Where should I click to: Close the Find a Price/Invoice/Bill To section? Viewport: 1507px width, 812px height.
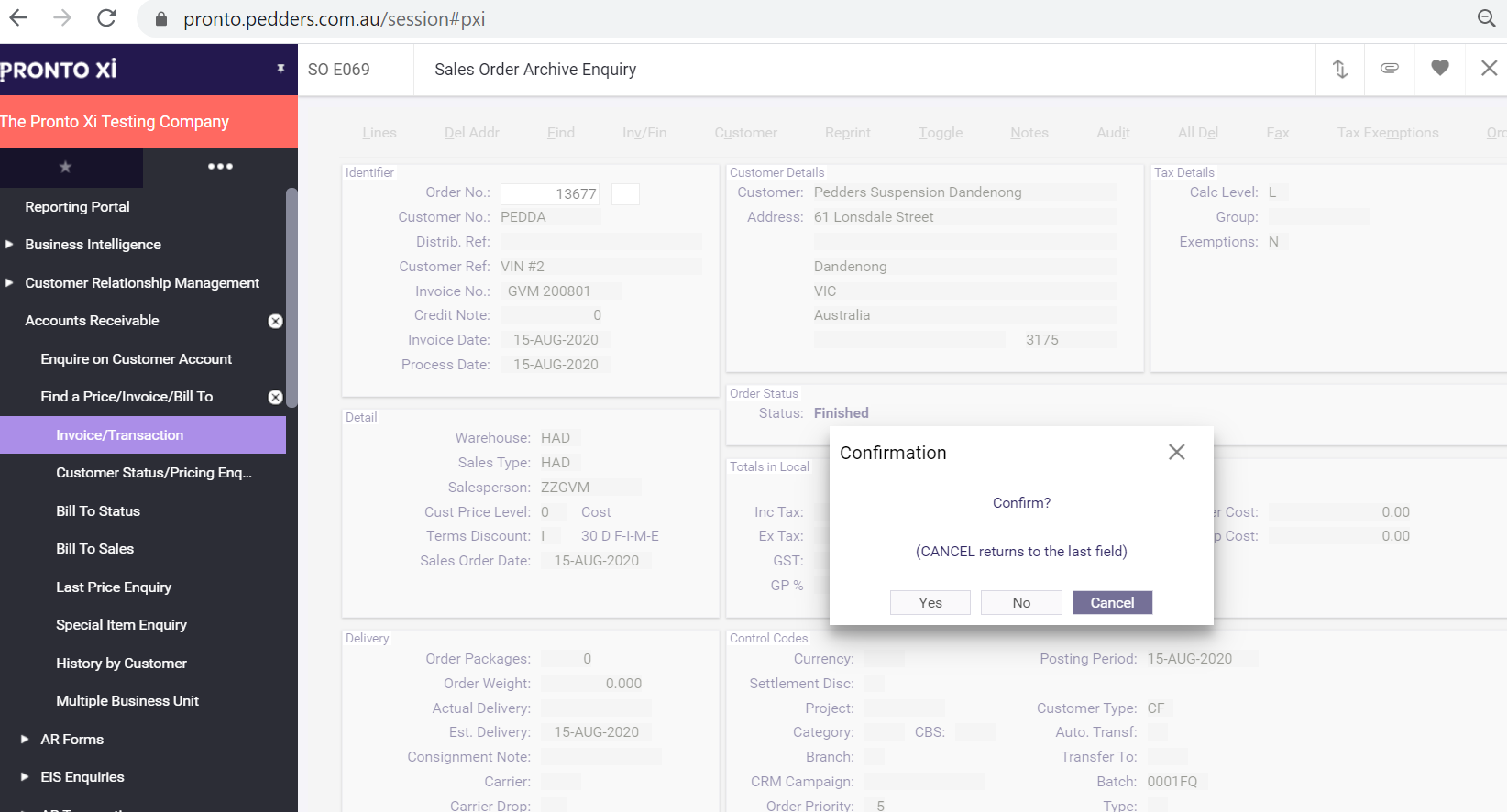(x=275, y=397)
